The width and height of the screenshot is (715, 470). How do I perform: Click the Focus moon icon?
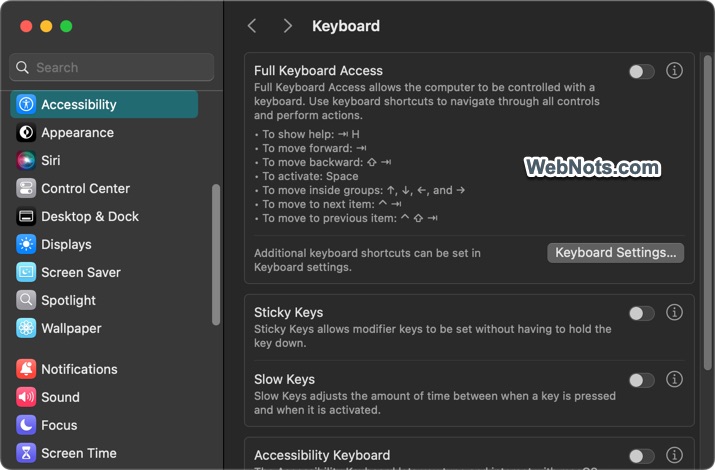click(x=26, y=425)
